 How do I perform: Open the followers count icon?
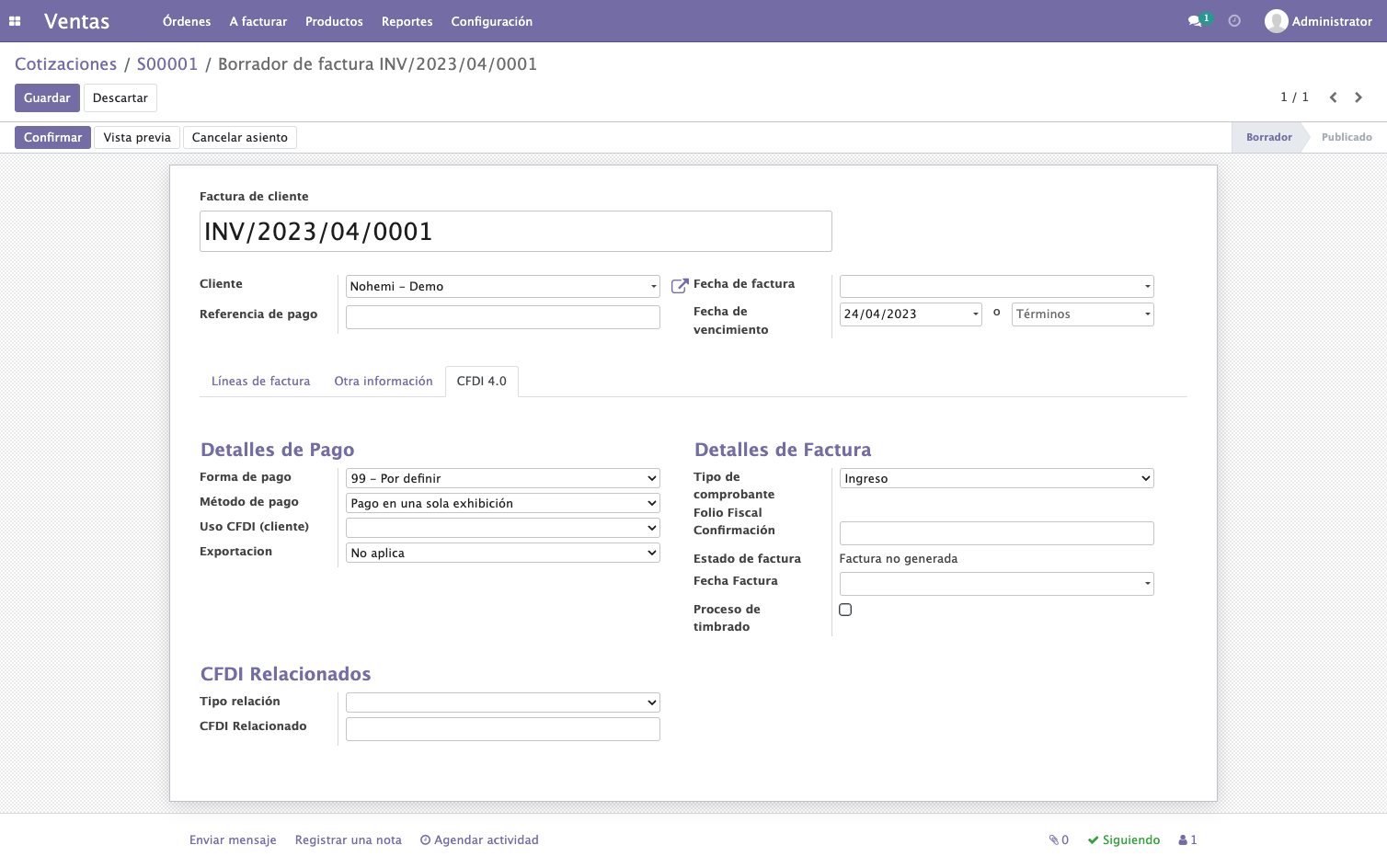pos(1187,840)
